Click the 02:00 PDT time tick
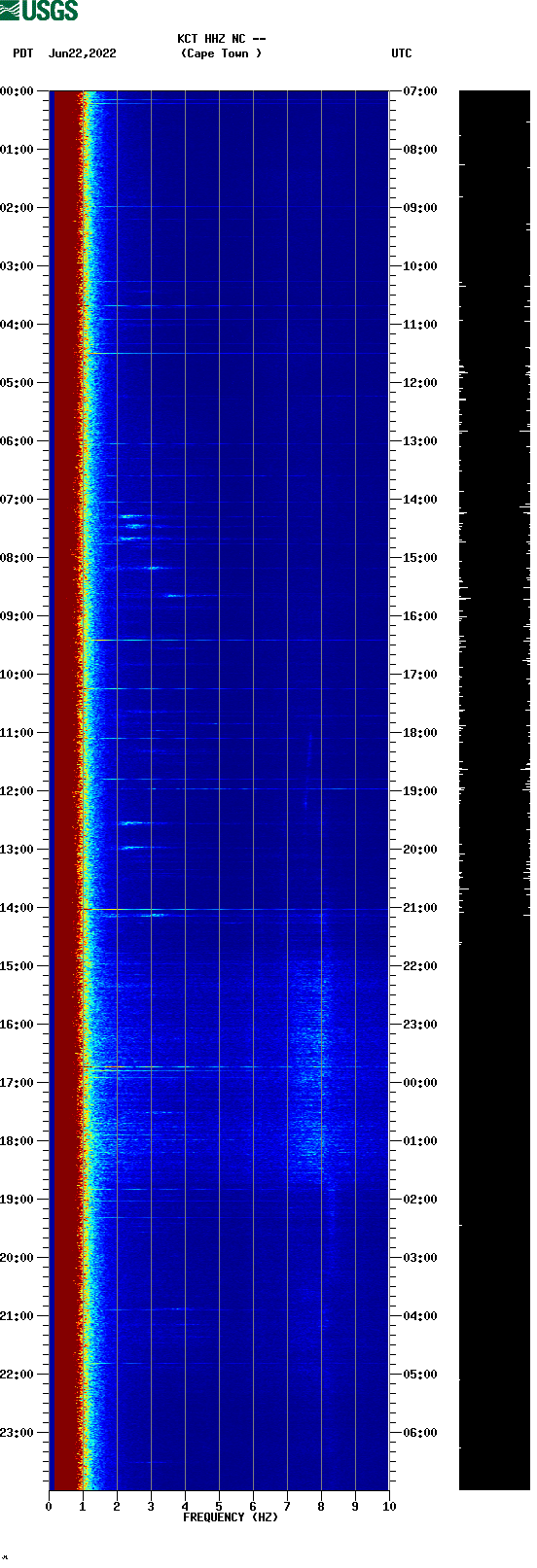This screenshot has height=1568, width=537. (x=18, y=208)
